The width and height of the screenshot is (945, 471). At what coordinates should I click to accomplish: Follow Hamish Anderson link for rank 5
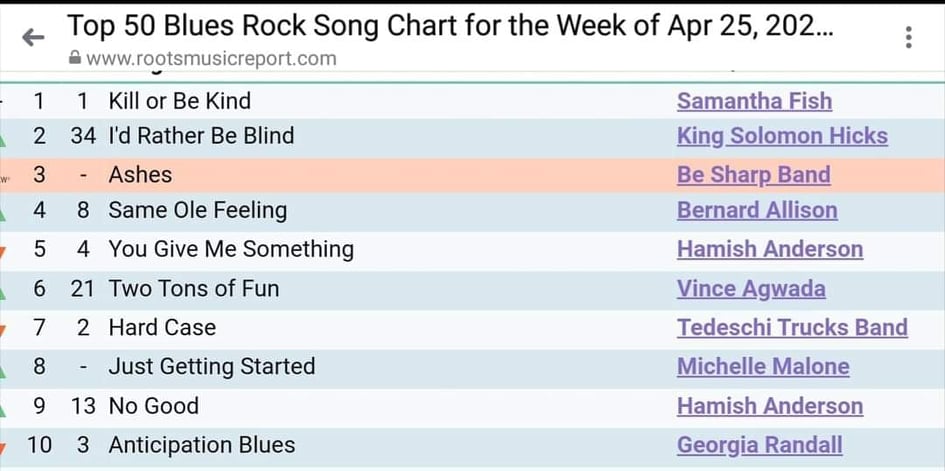(x=770, y=249)
